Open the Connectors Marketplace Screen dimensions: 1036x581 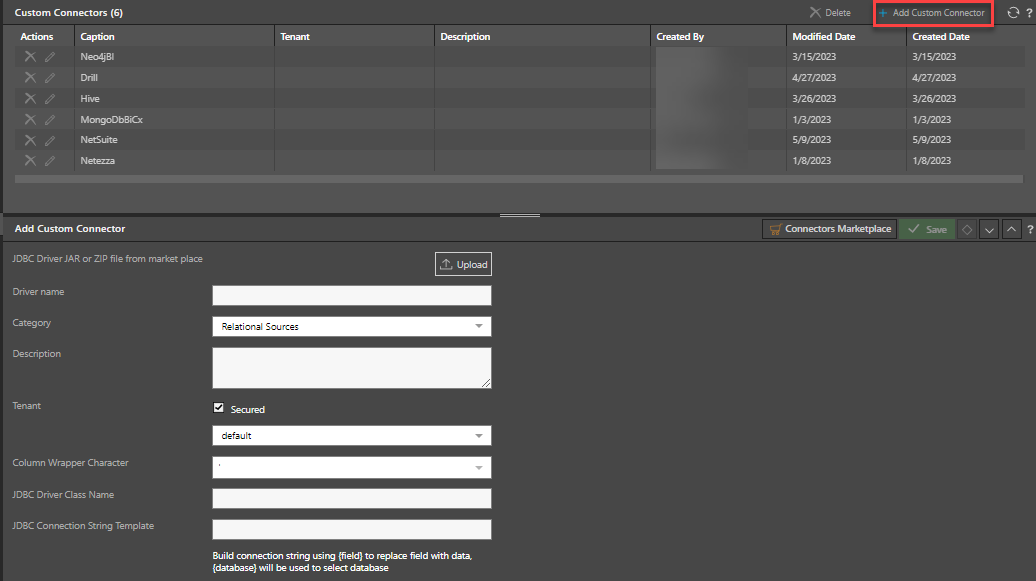click(828, 229)
